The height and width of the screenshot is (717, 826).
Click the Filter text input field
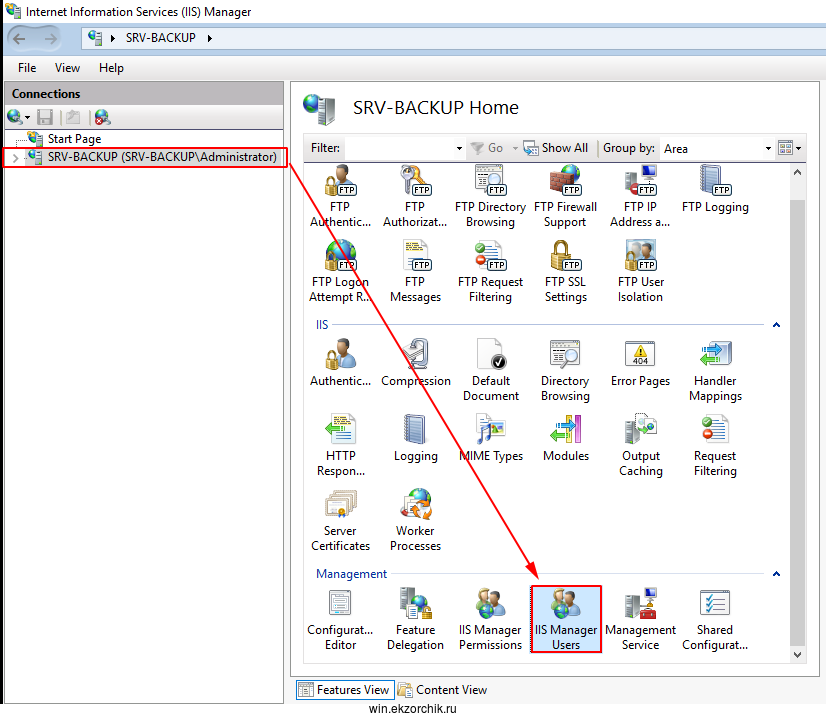pyautogui.click(x=400, y=149)
